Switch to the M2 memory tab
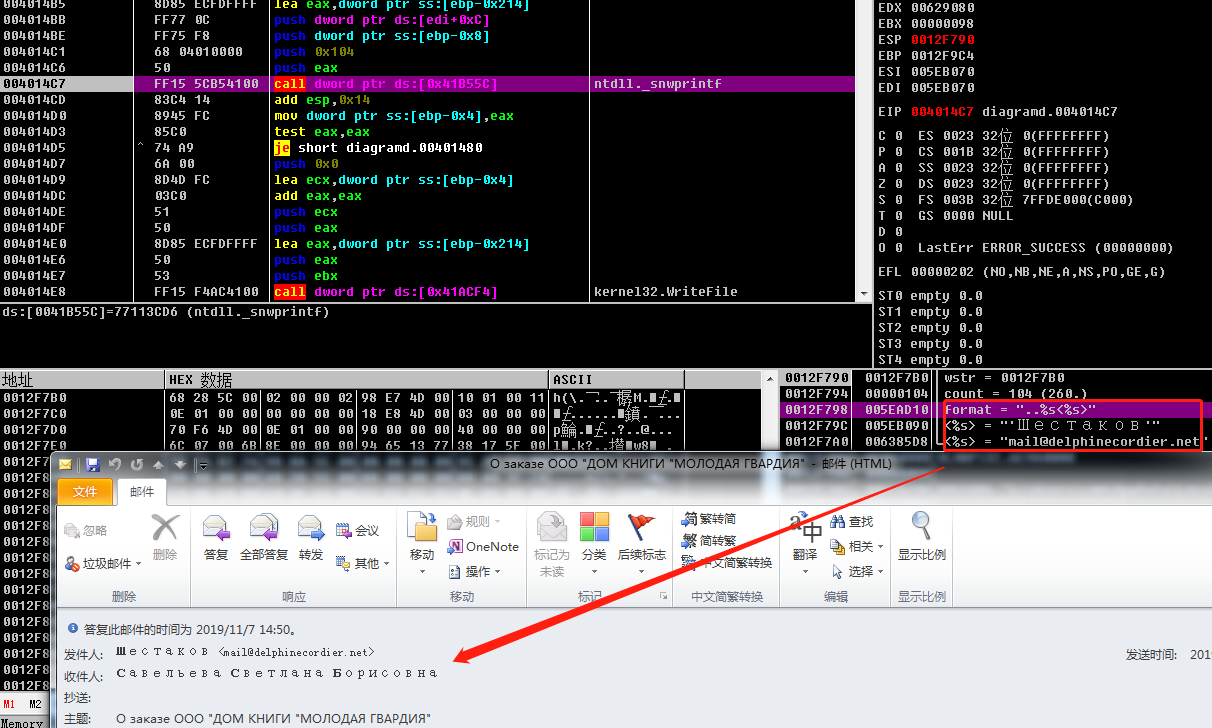Screen dimensions: 1212x728 pos(35,705)
